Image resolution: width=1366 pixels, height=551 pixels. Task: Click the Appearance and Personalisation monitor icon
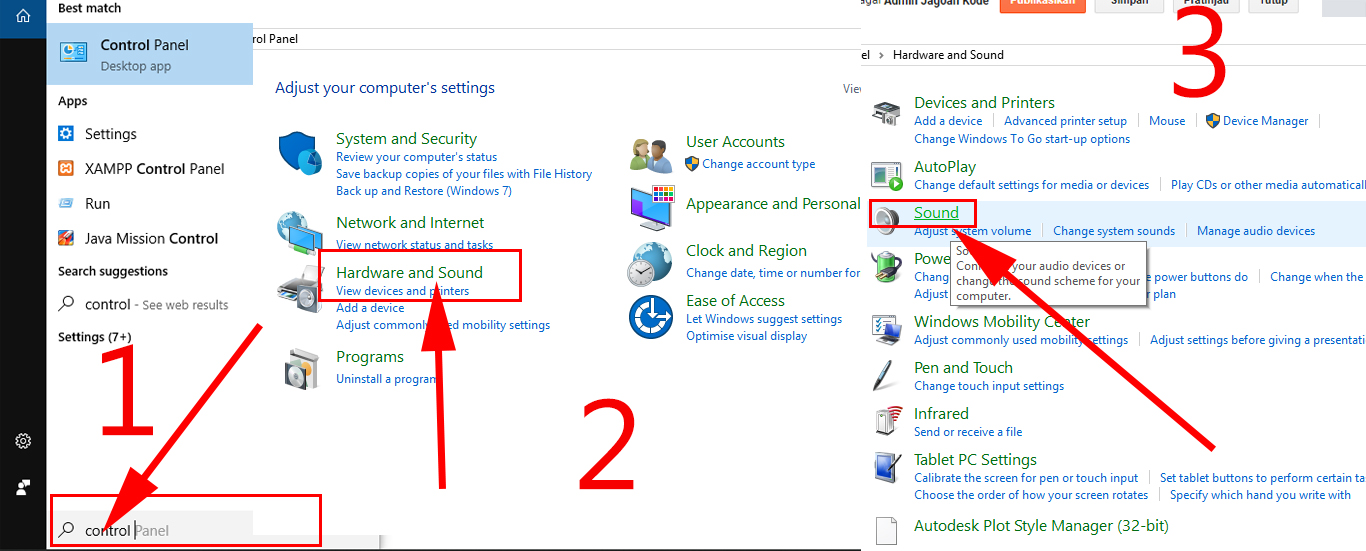coord(651,206)
